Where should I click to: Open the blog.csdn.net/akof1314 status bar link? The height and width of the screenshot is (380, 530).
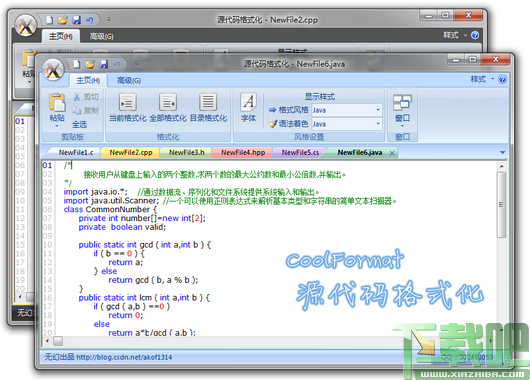tap(124, 357)
